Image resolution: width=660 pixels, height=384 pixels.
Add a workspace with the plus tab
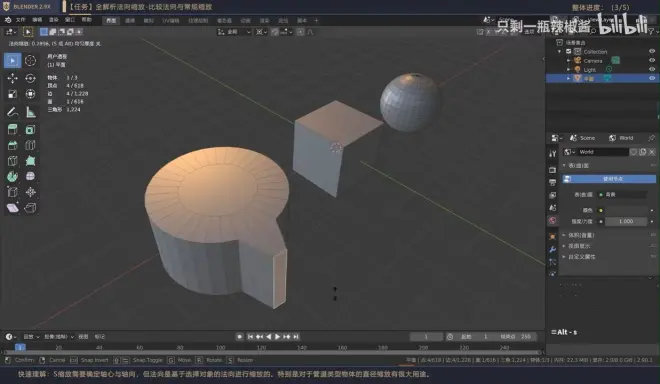tap(317, 20)
